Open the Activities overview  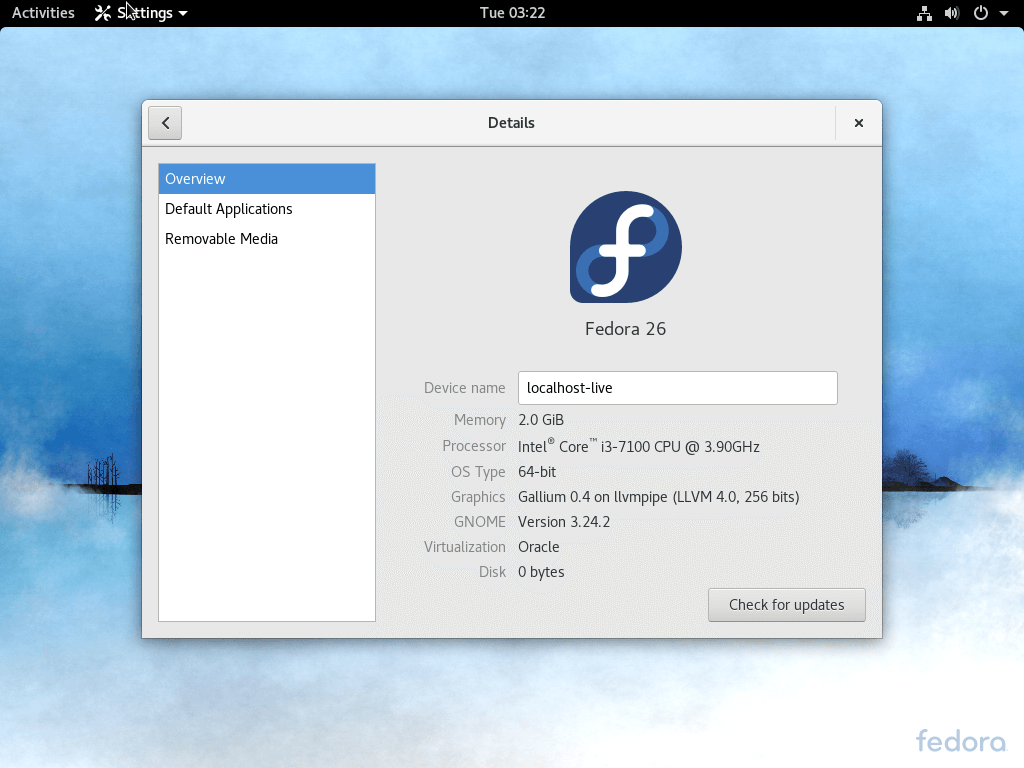click(43, 13)
